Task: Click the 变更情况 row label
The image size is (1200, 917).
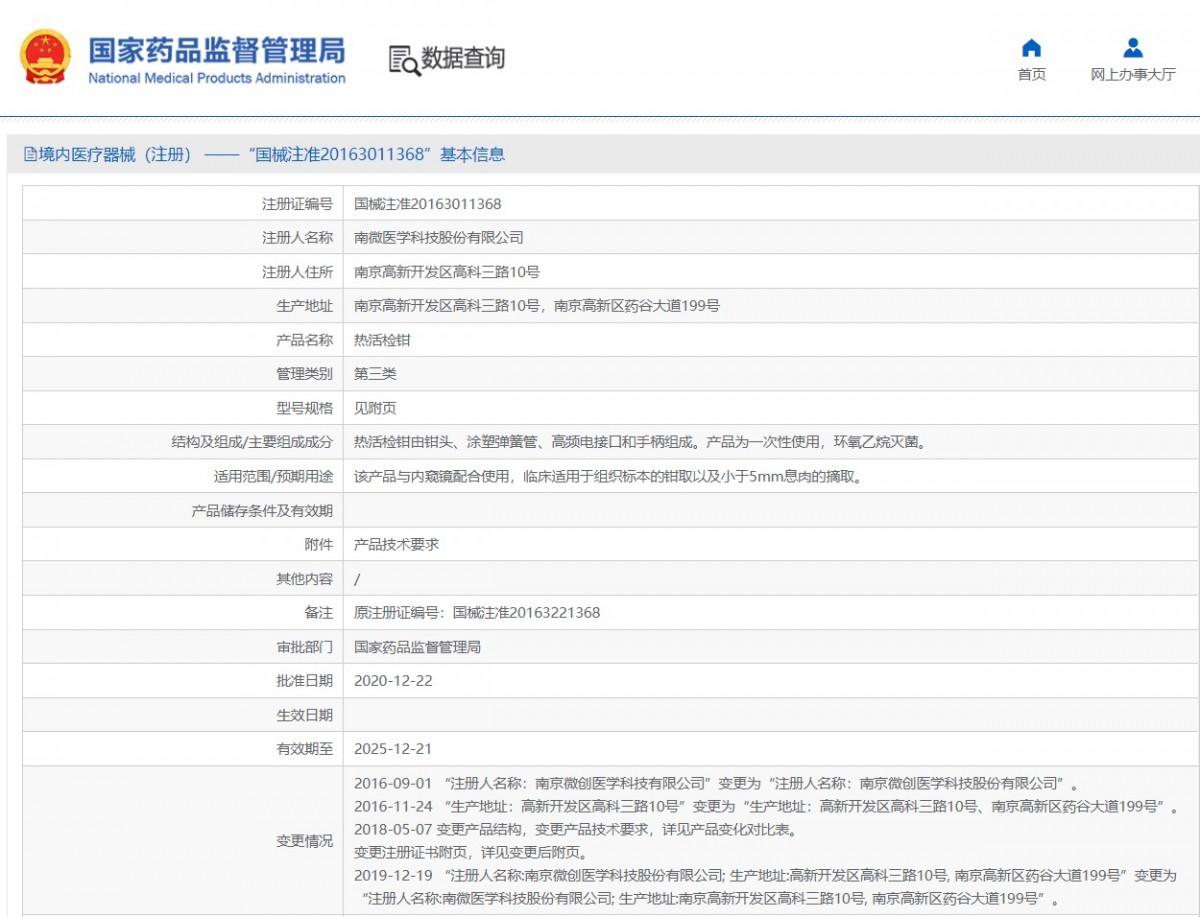Action: click(304, 841)
